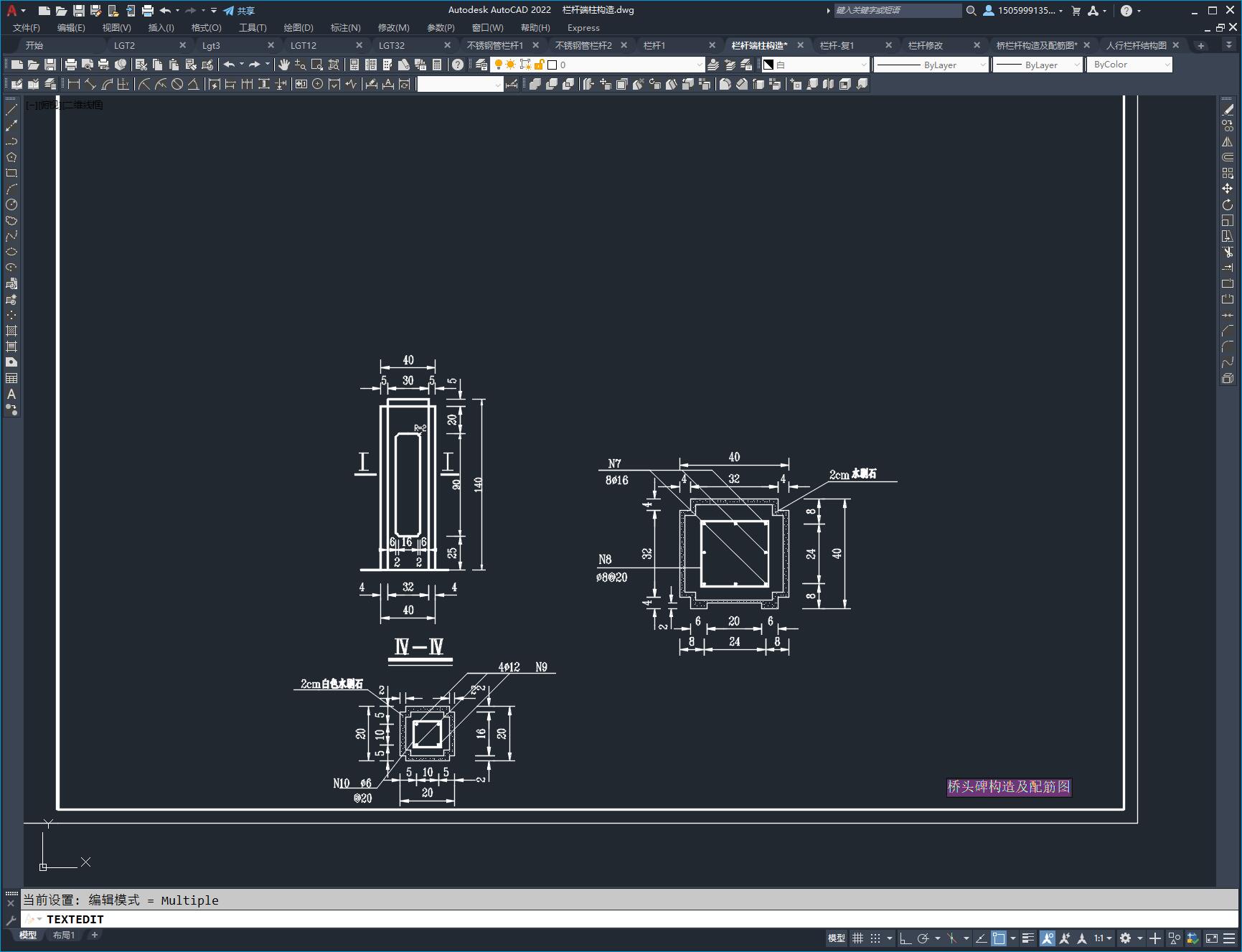Add a new layout with the plus button

point(94,935)
